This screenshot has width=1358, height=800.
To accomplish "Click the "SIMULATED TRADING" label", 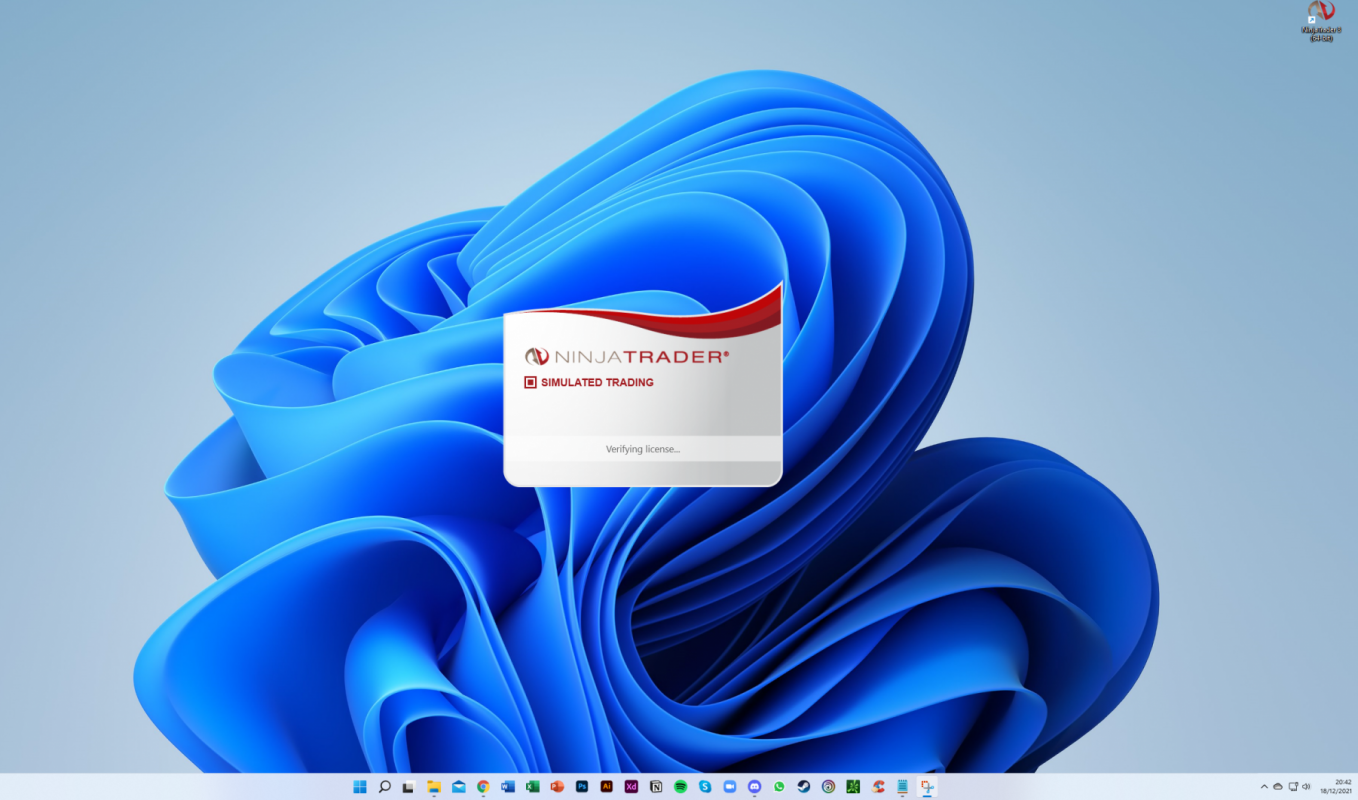I will coord(597,382).
